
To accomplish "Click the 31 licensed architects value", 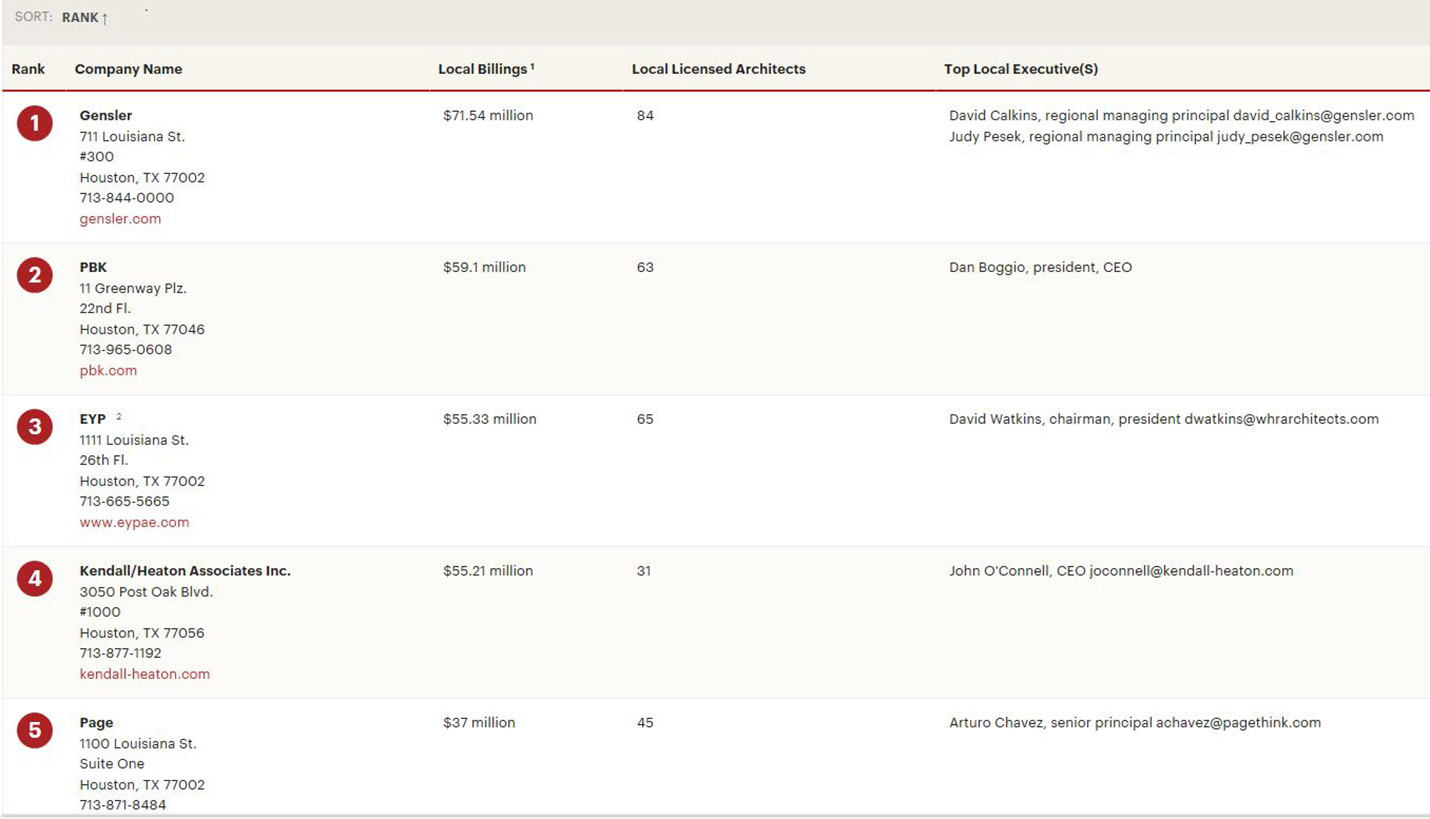I will 644,572.
